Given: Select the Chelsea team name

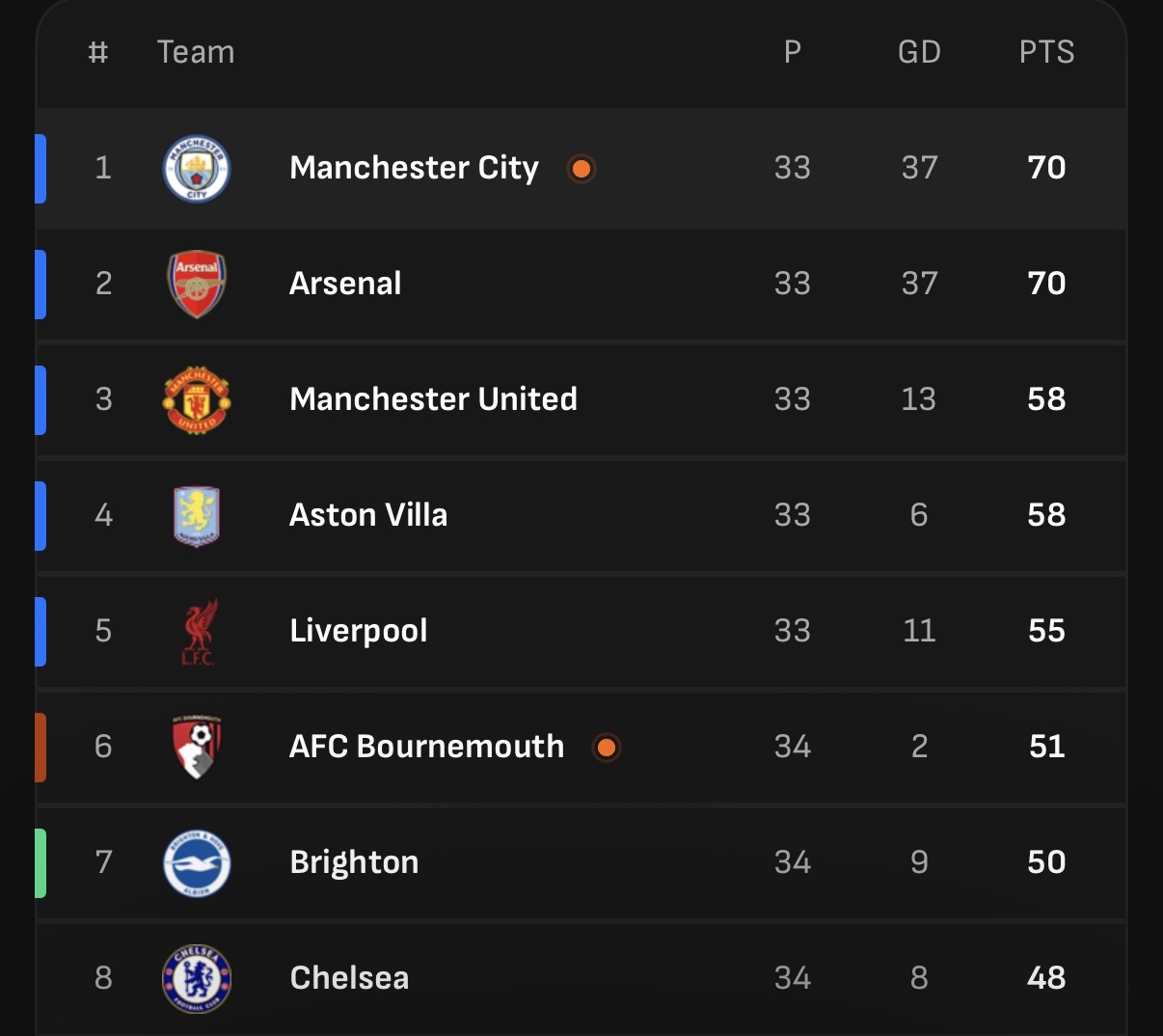Looking at the screenshot, I should pyautogui.click(x=349, y=978).
